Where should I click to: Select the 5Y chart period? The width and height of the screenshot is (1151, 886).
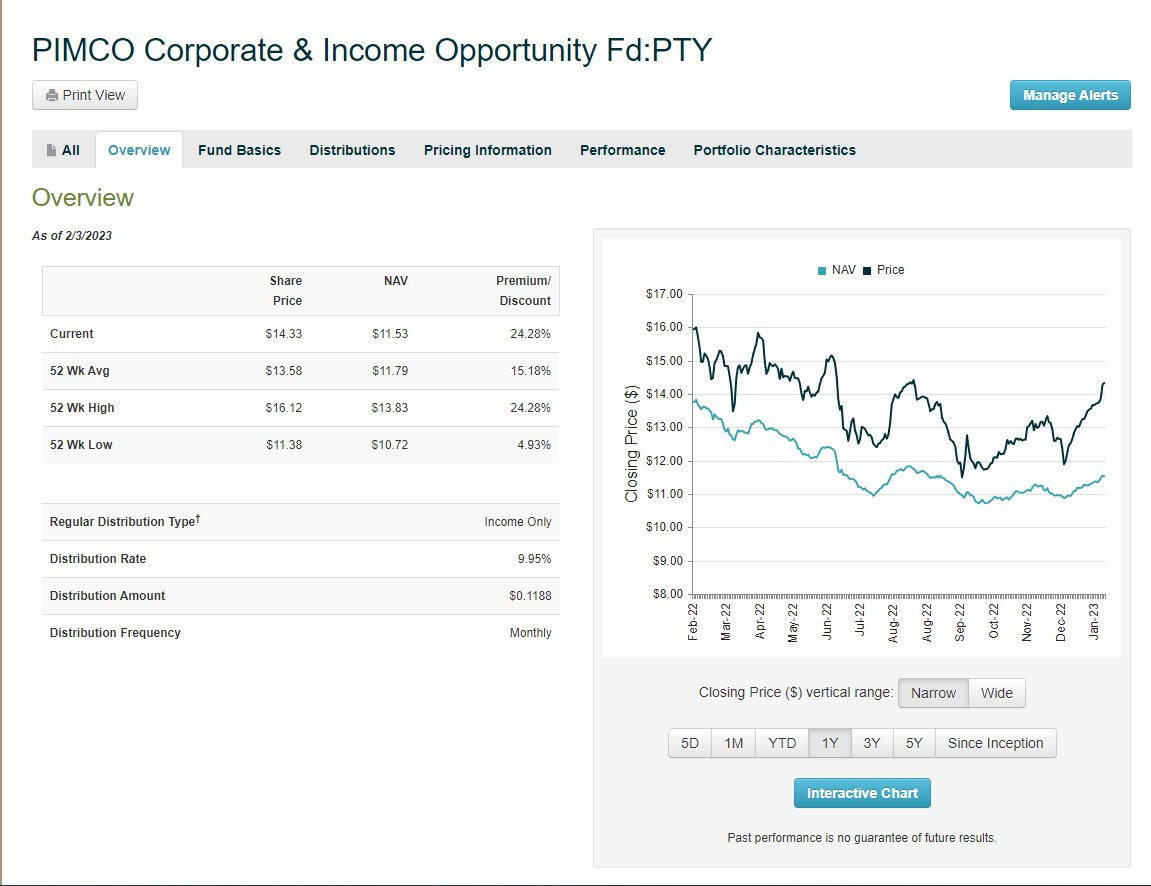click(914, 743)
